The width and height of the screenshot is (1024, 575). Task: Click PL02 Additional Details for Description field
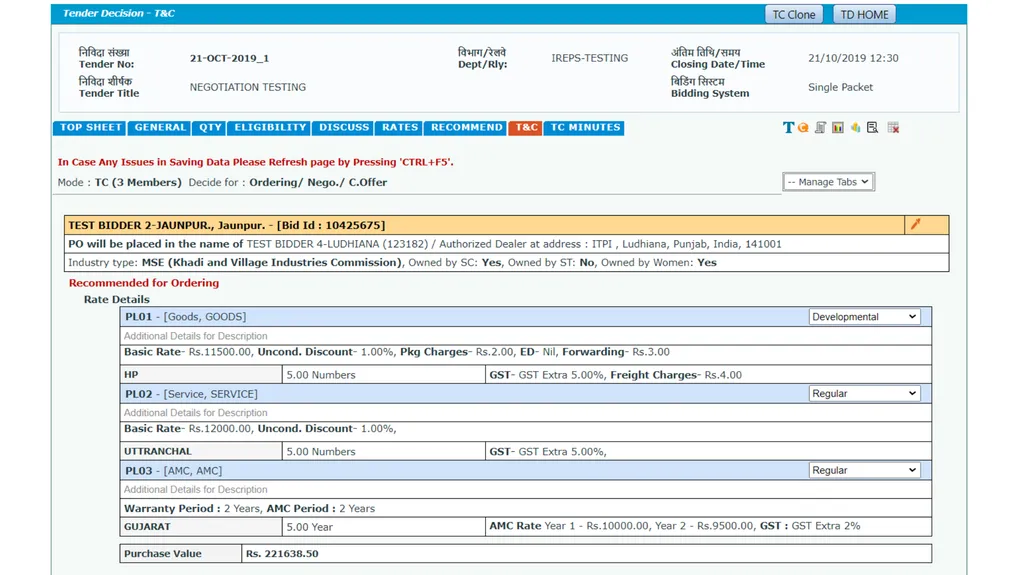point(526,413)
